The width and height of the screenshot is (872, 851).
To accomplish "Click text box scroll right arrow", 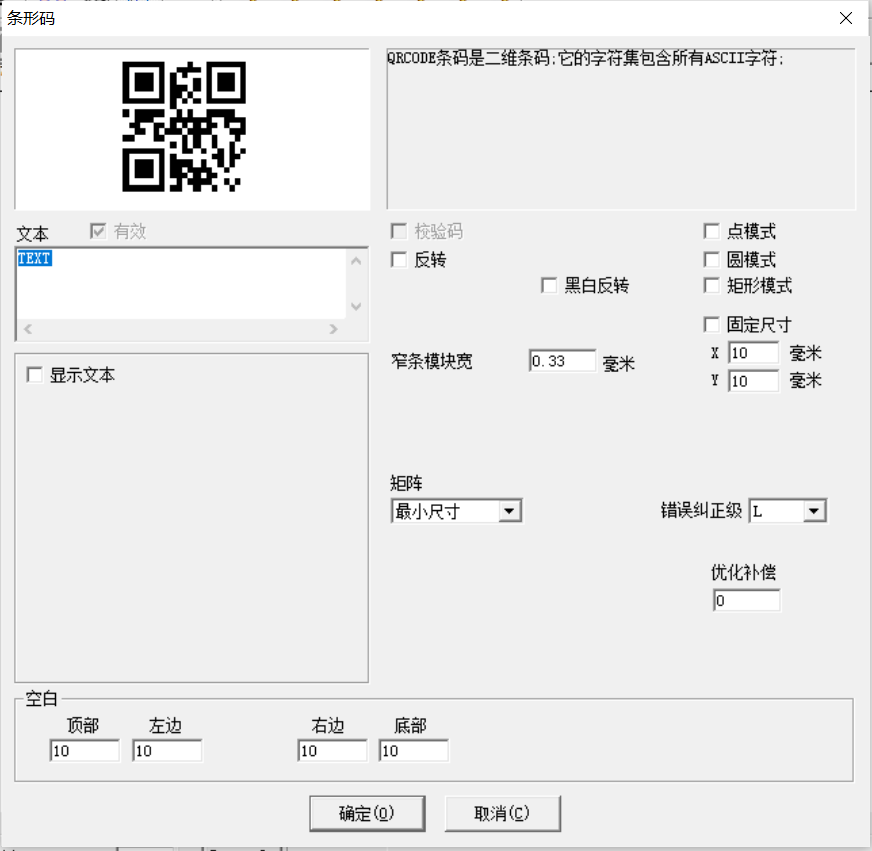I will (333, 329).
